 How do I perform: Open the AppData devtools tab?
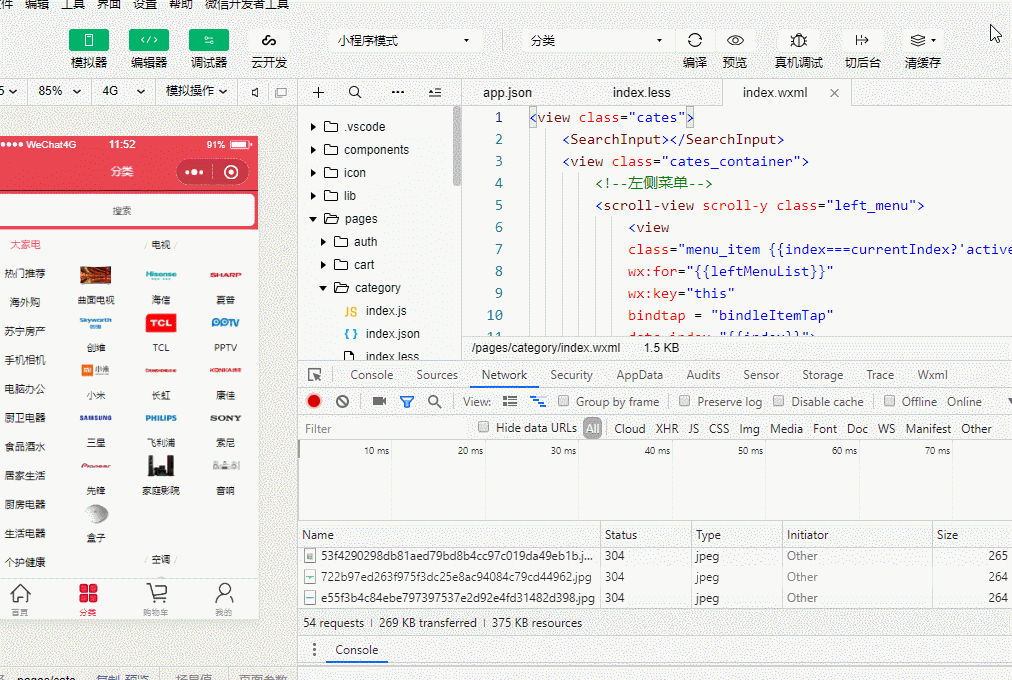[x=639, y=375]
